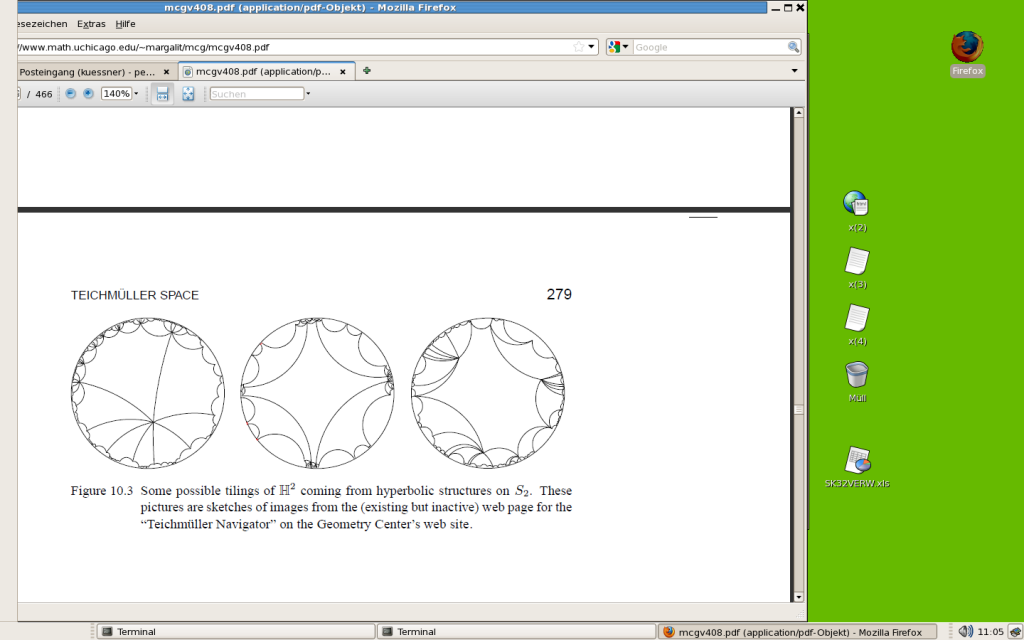Click the PDF zoom out button
This screenshot has width=1024, height=640.
pos(71,93)
